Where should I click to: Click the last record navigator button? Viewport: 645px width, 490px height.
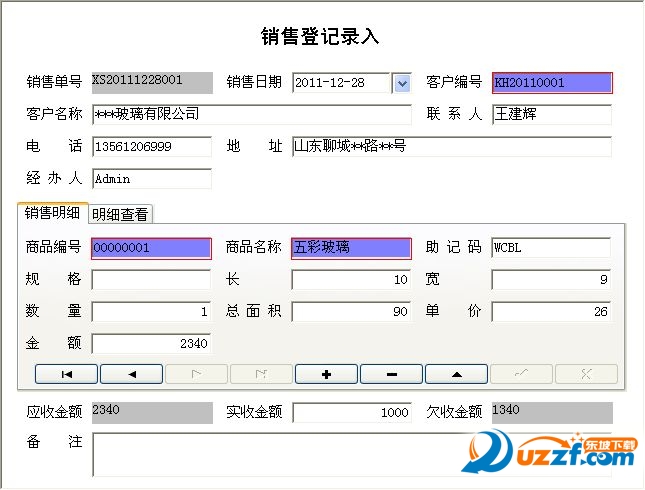tap(262, 374)
